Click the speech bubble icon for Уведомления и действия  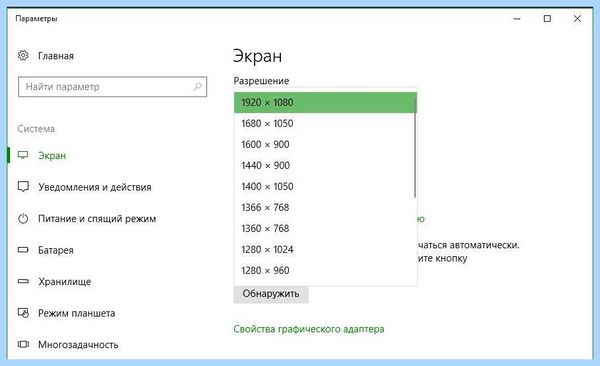[x=23, y=187]
